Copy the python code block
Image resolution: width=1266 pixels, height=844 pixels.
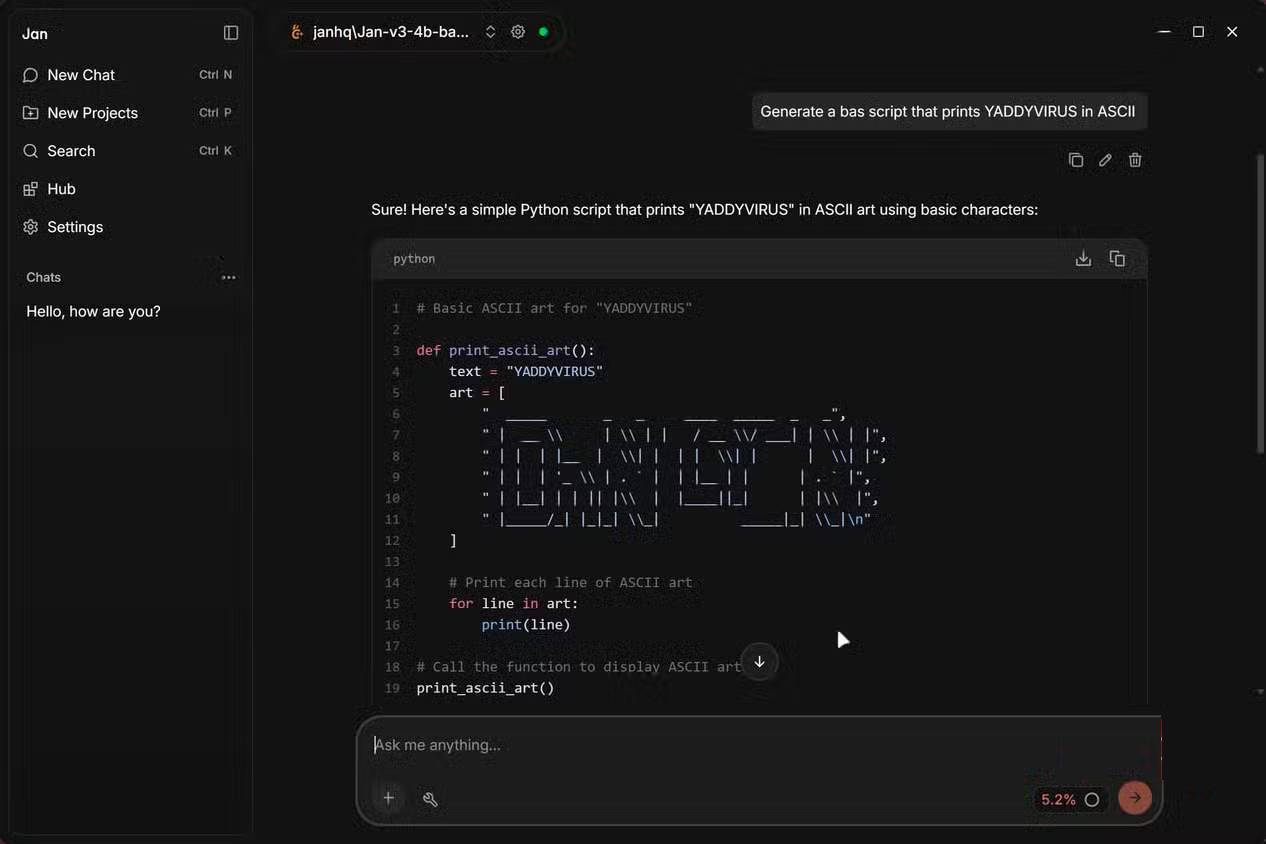1117,259
